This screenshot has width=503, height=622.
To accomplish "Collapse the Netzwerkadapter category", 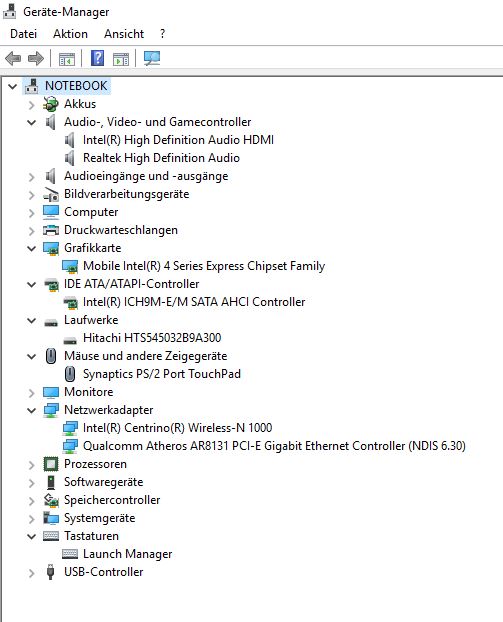I will [32, 411].
